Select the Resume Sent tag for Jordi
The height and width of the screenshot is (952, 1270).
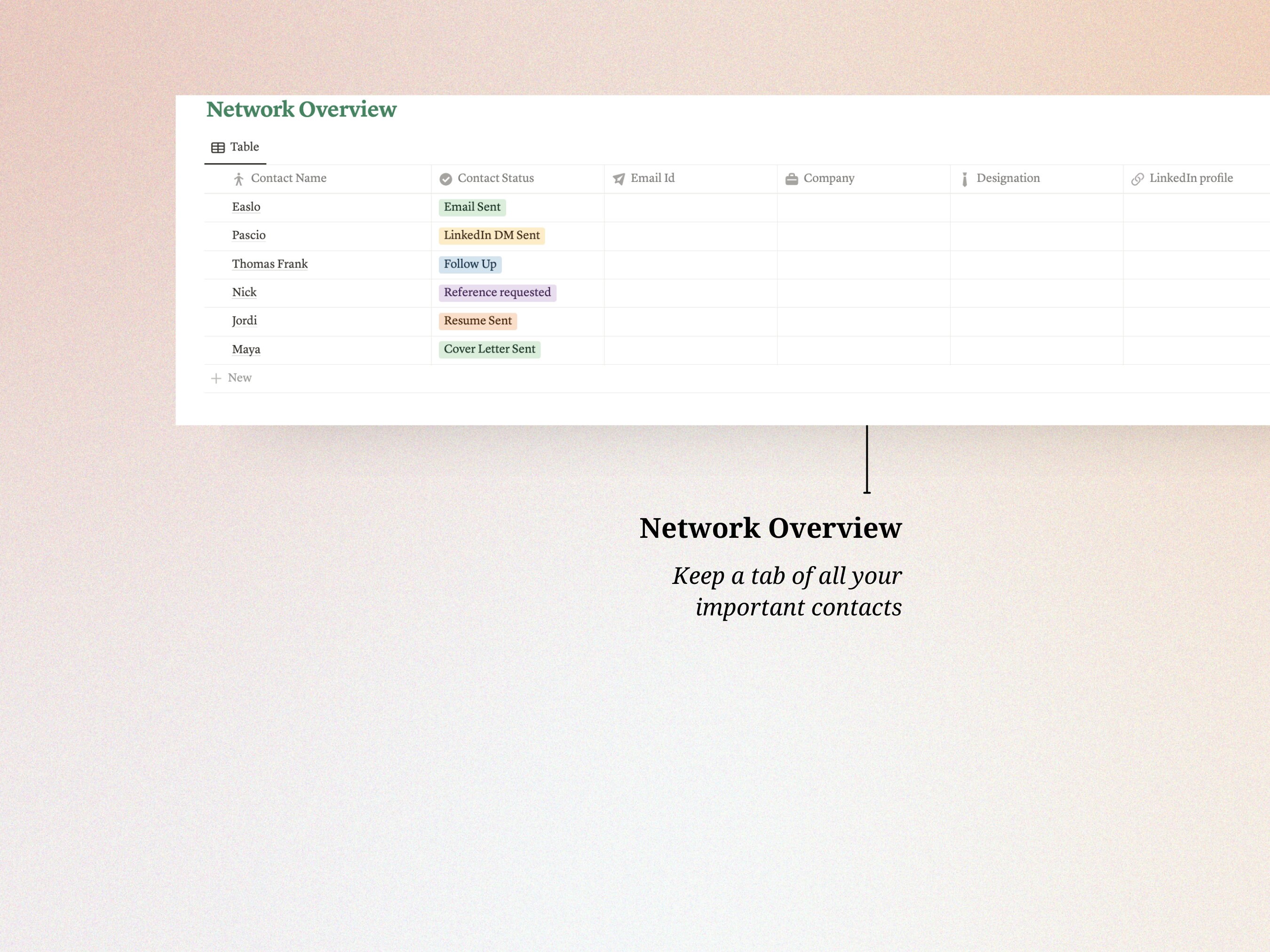point(478,321)
